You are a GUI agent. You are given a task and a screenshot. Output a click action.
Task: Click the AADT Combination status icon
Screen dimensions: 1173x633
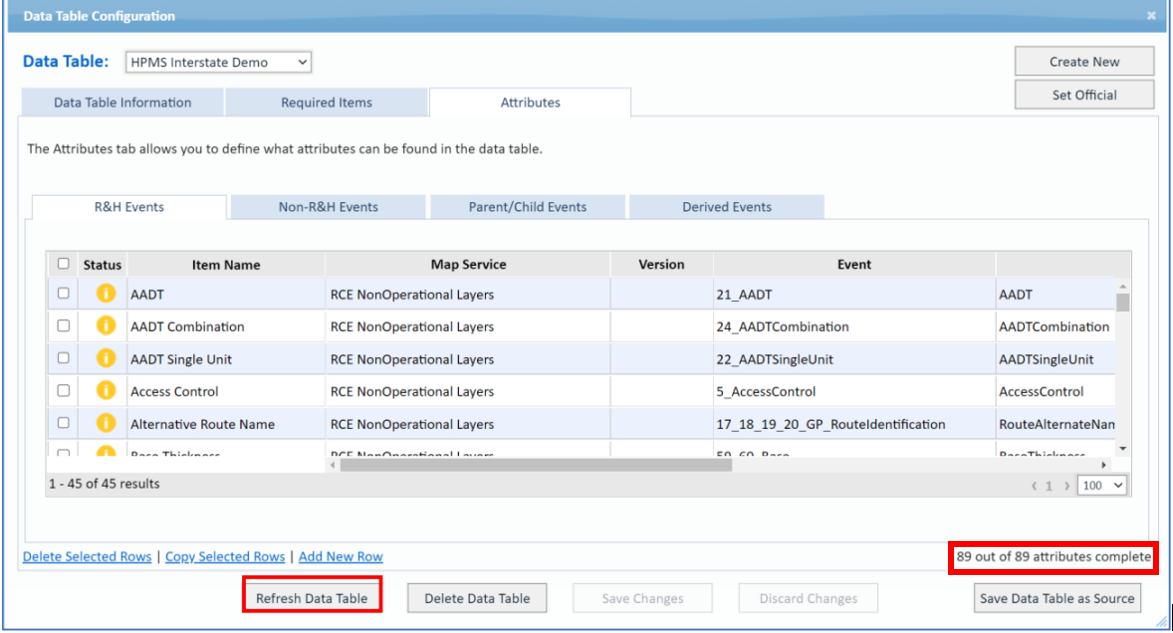(105, 326)
